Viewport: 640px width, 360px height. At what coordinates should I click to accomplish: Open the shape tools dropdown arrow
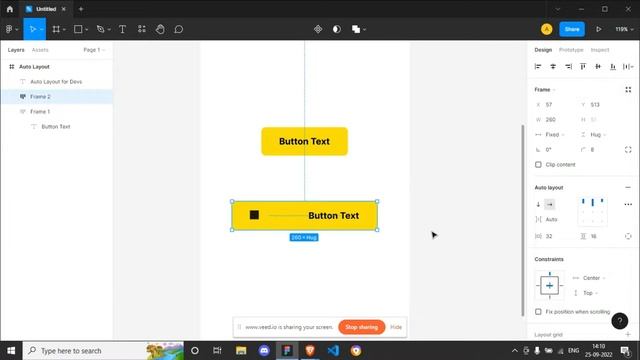pos(87,30)
